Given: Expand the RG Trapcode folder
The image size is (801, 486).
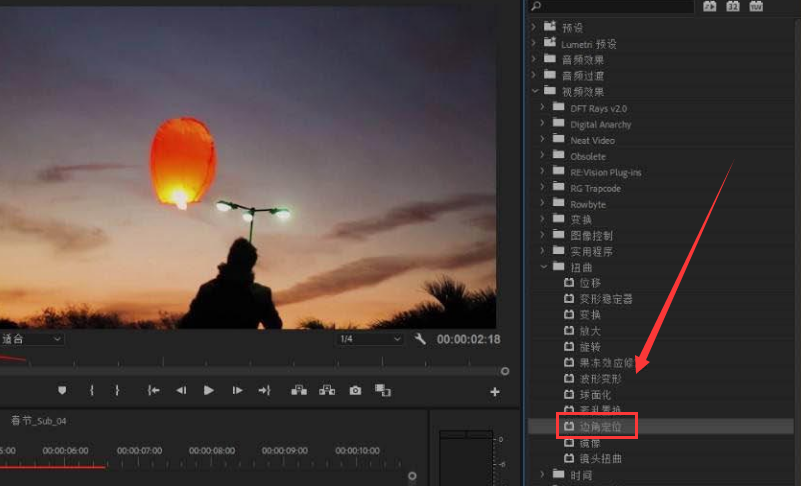Looking at the screenshot, I should (x=544, y=188).
